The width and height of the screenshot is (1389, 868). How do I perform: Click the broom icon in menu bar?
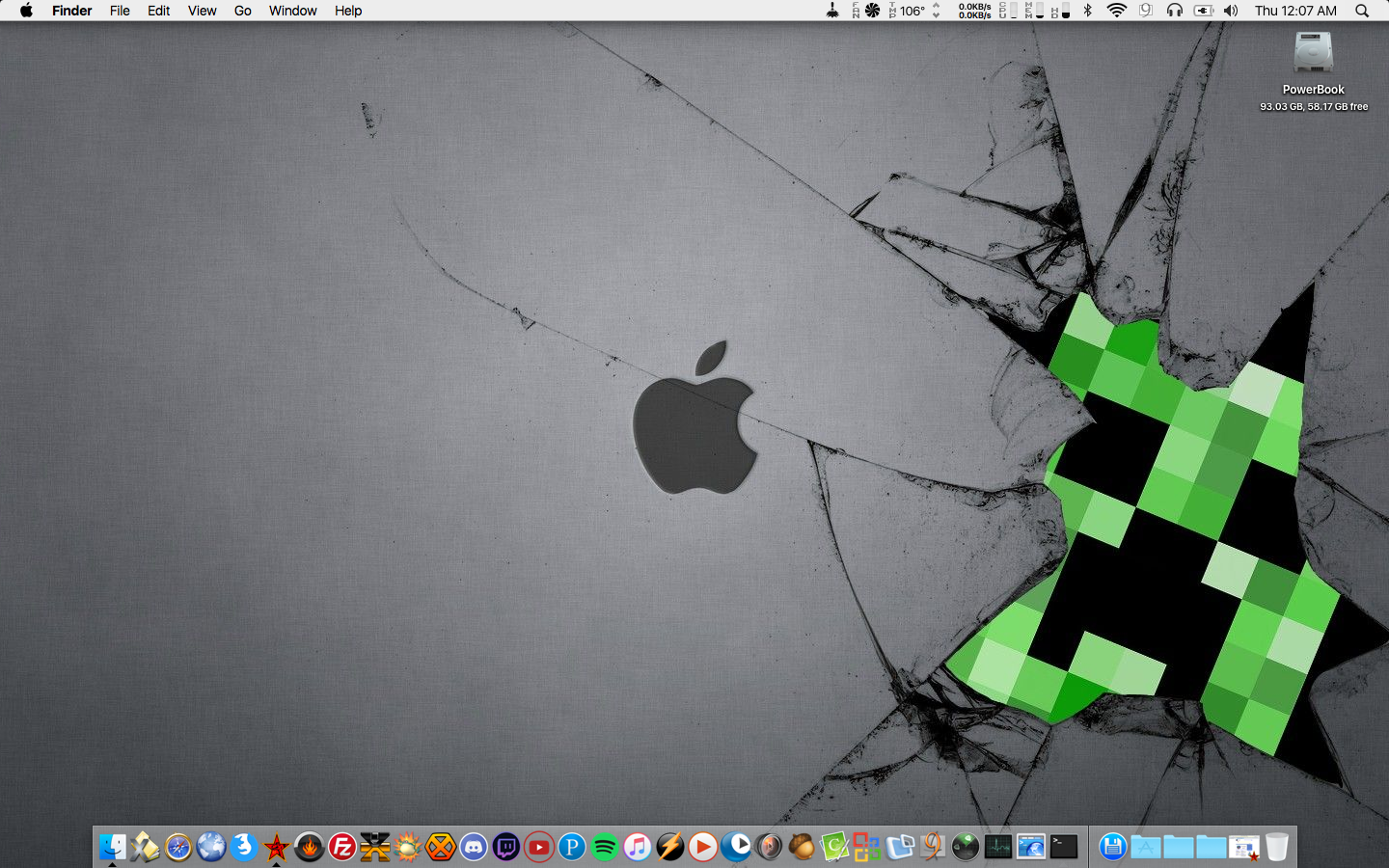pos(832,11)
